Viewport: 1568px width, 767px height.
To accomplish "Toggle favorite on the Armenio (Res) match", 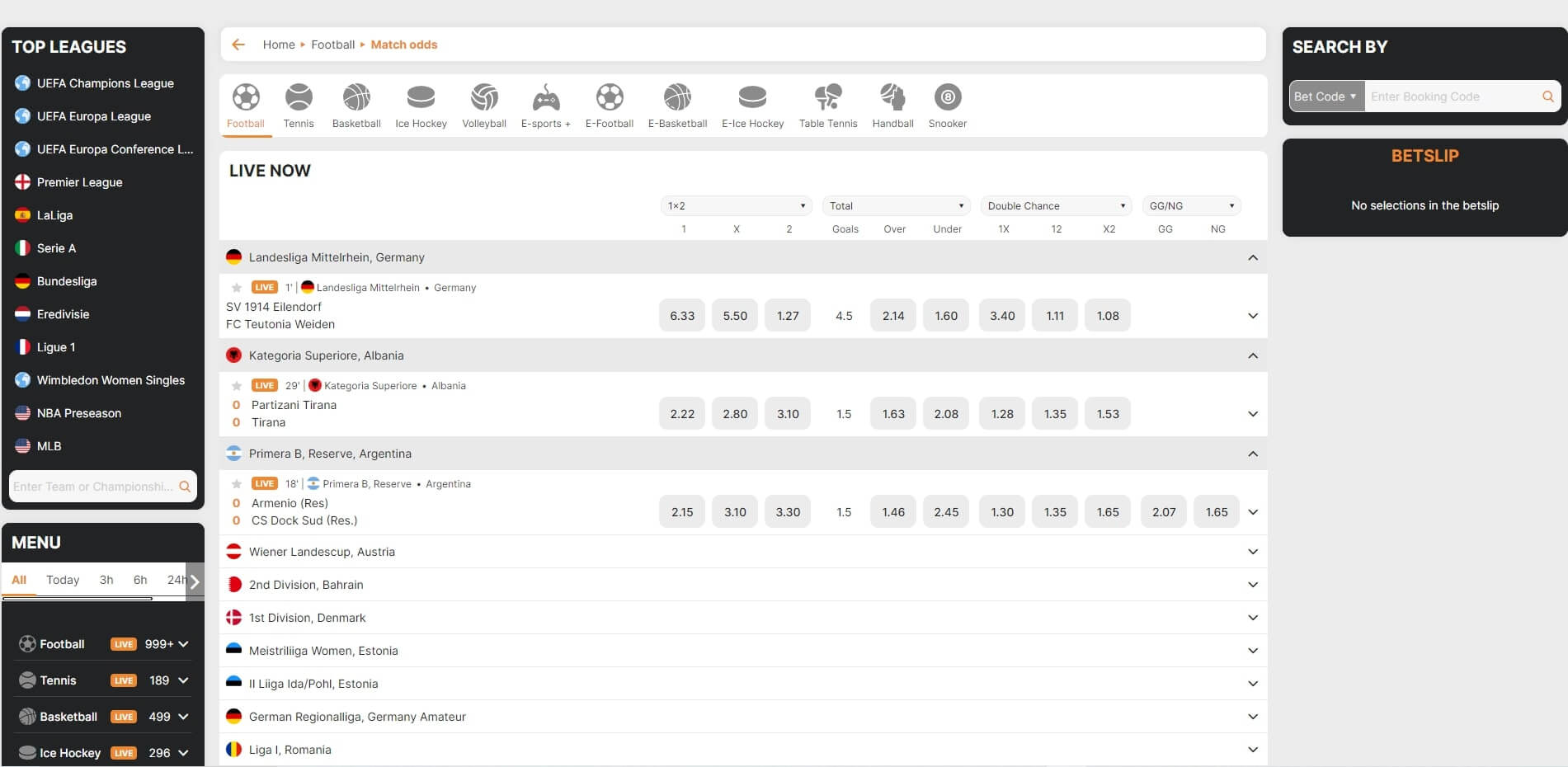I will 236,483.
